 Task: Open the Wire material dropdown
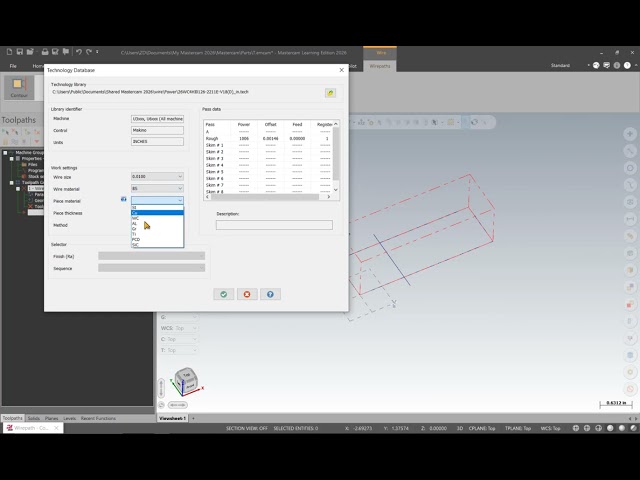(x=180, y=188)
